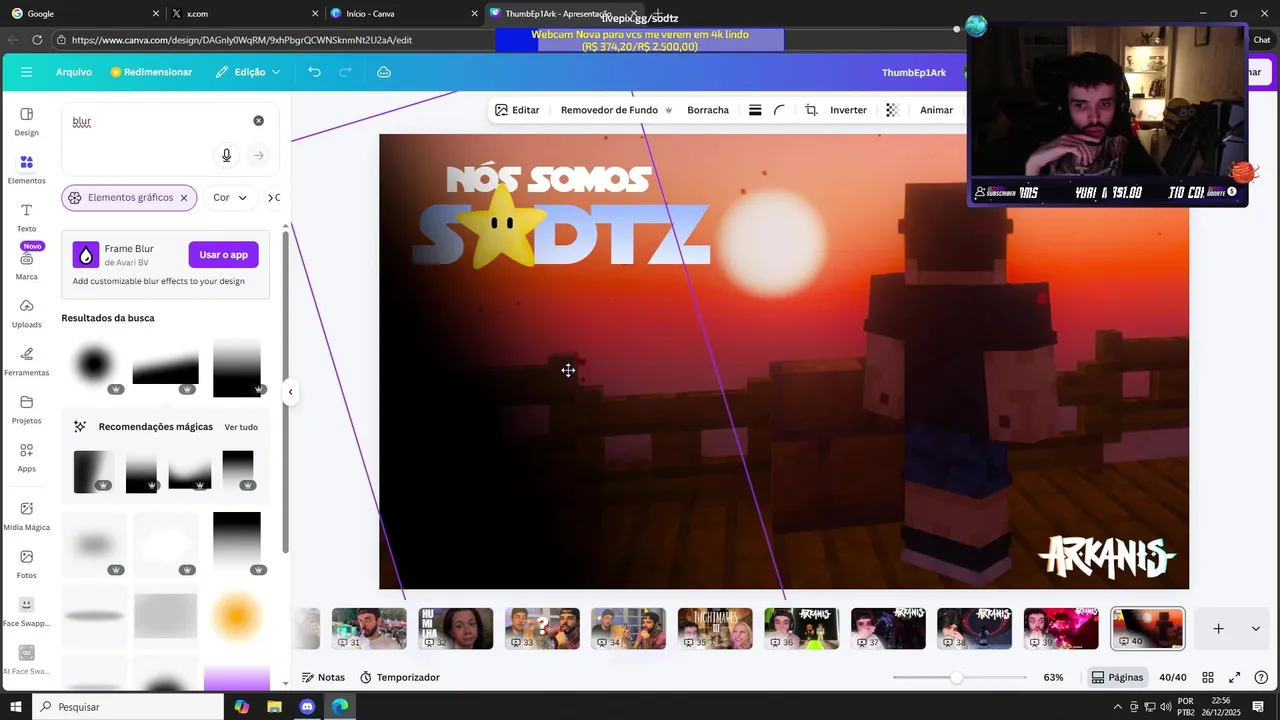This screenshot has width=1280, height=720.
Task: Open the Ferramentas tools panel
Action: (27, 361)
